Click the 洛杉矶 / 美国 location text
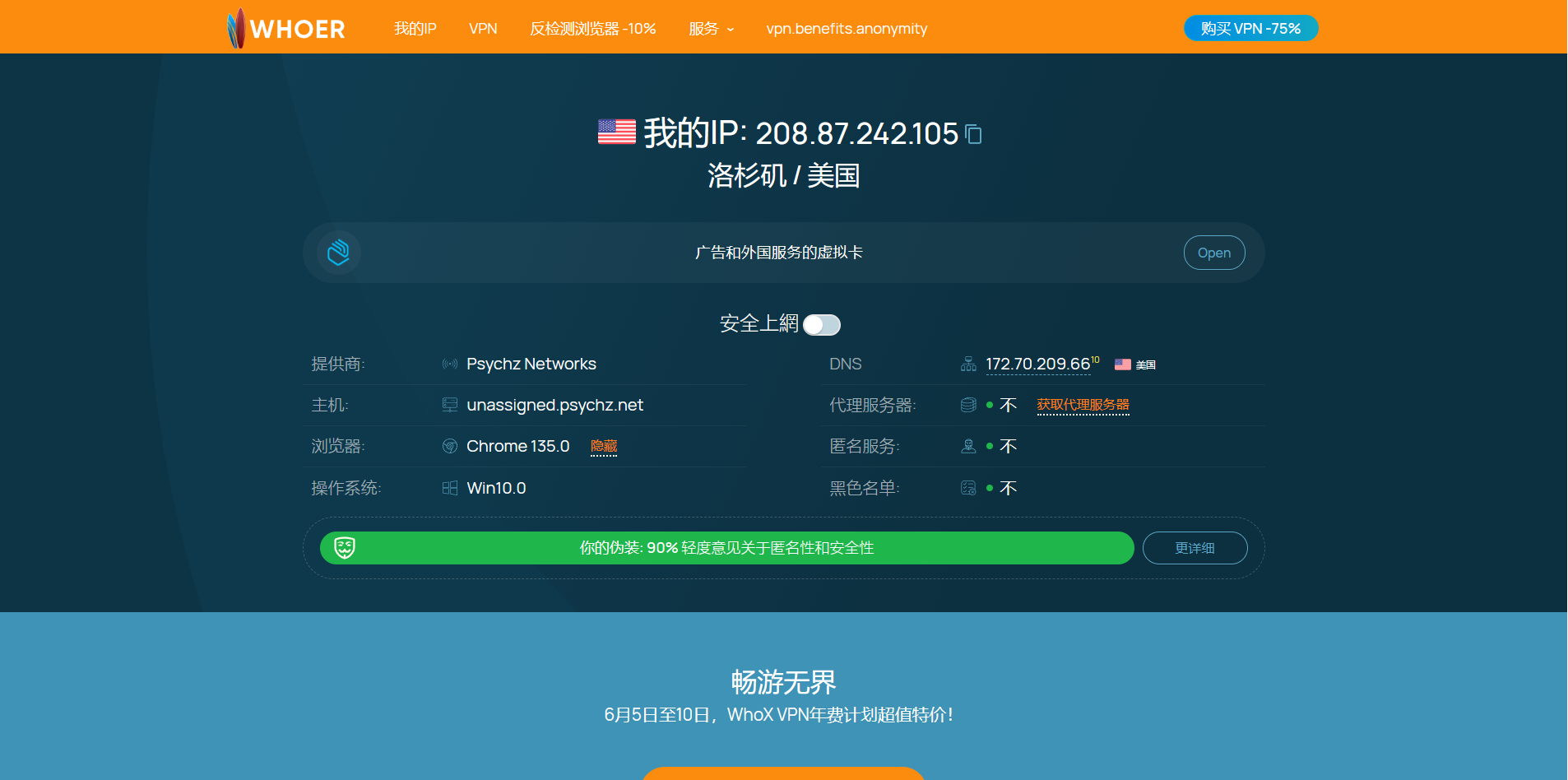 click(783, 175)
